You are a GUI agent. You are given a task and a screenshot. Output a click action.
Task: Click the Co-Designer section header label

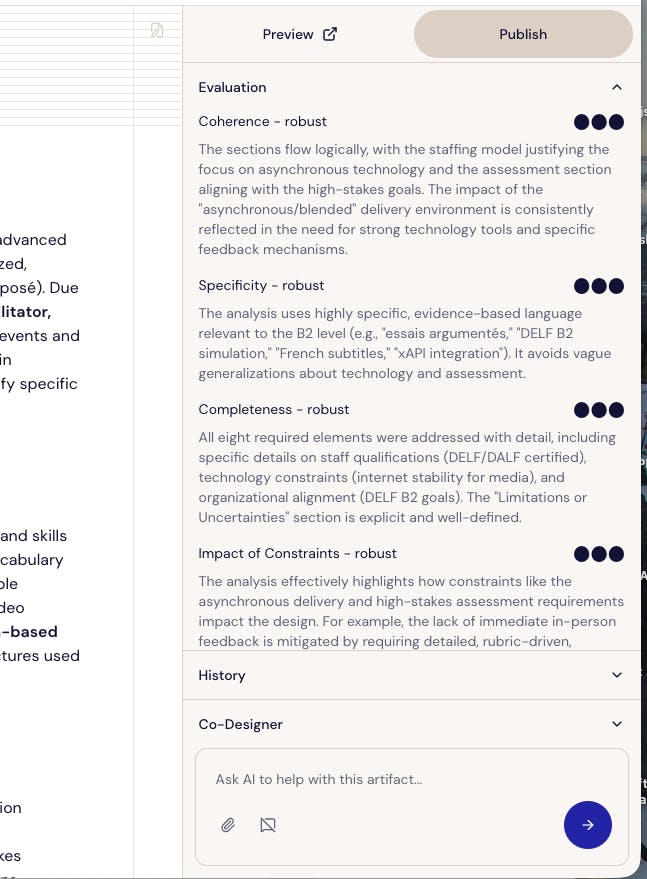tap(240, 724)
